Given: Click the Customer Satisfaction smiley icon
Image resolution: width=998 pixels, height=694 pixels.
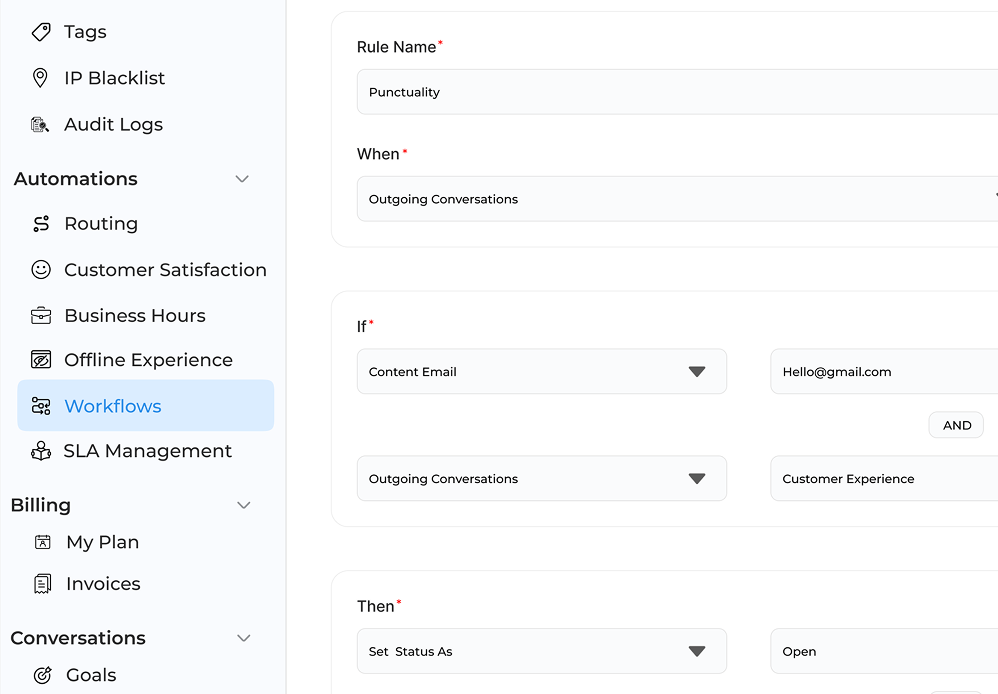Looking at the screenshot, I should coord(41,270).
